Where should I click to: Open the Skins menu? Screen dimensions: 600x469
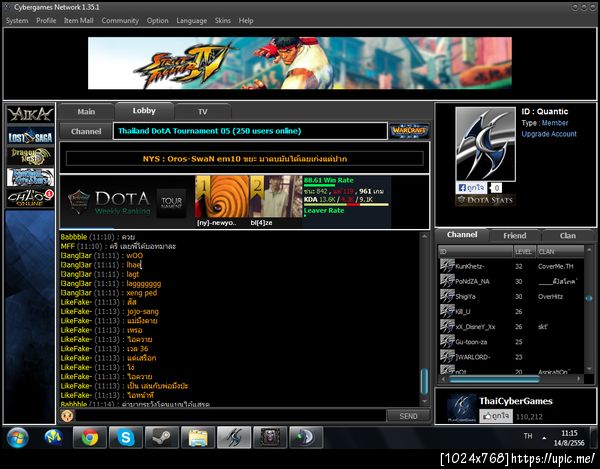click(x=222, y=21)
